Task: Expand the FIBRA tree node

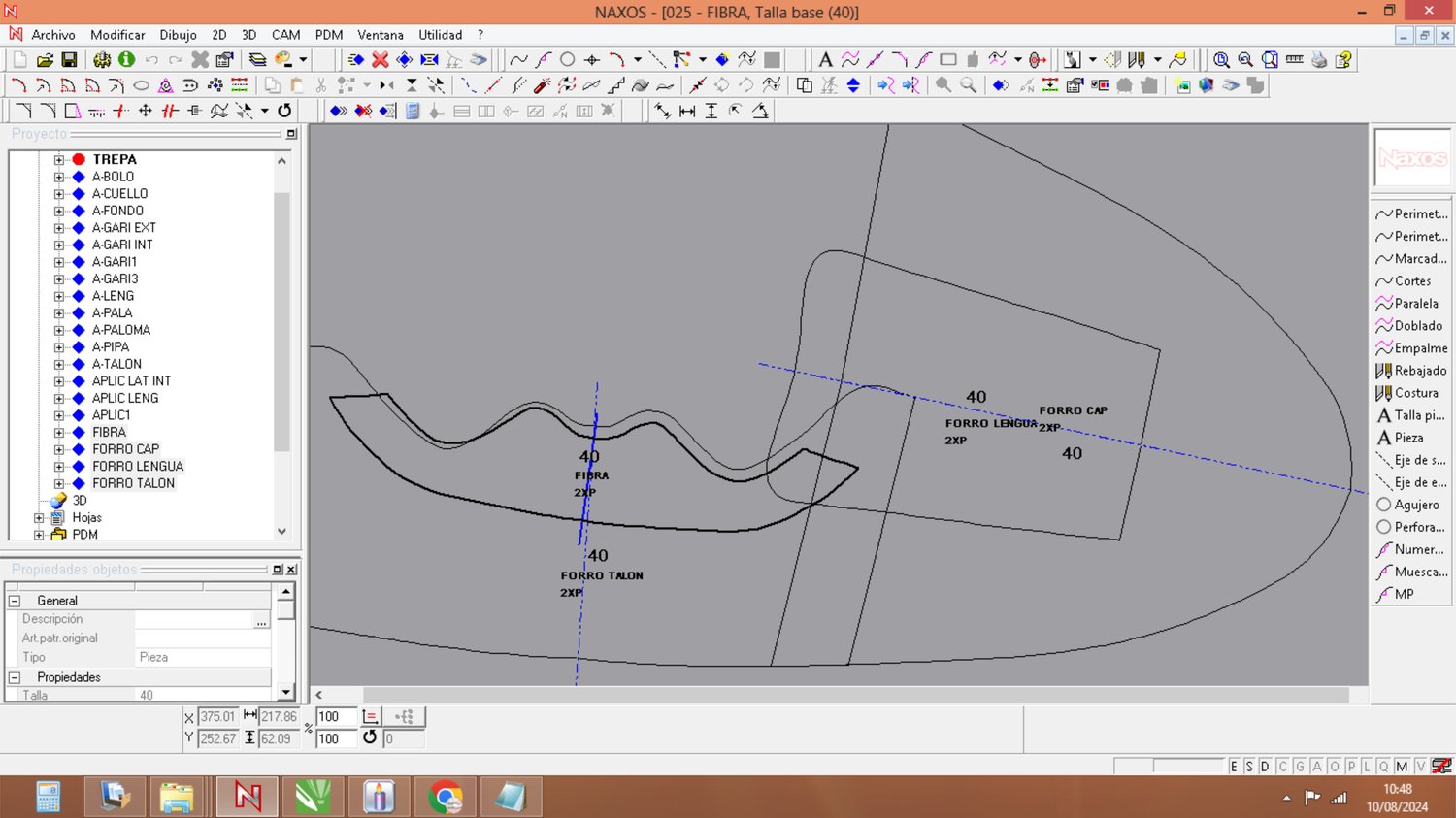Action: (x=59, y=433)
